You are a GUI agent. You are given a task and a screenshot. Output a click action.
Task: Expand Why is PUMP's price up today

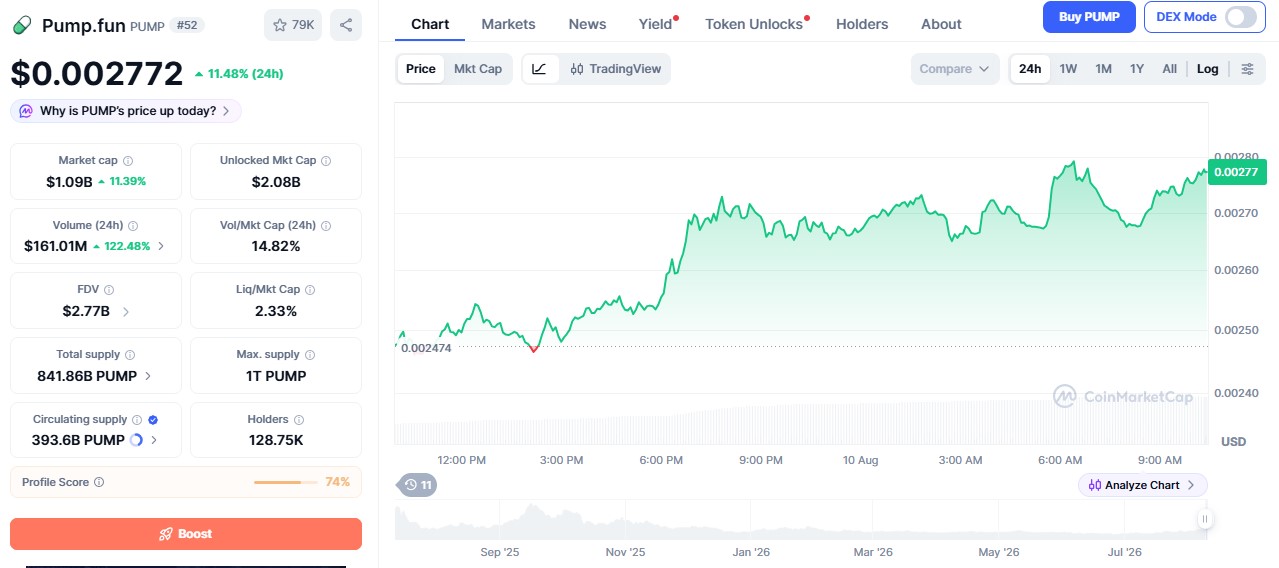(125, 111)
